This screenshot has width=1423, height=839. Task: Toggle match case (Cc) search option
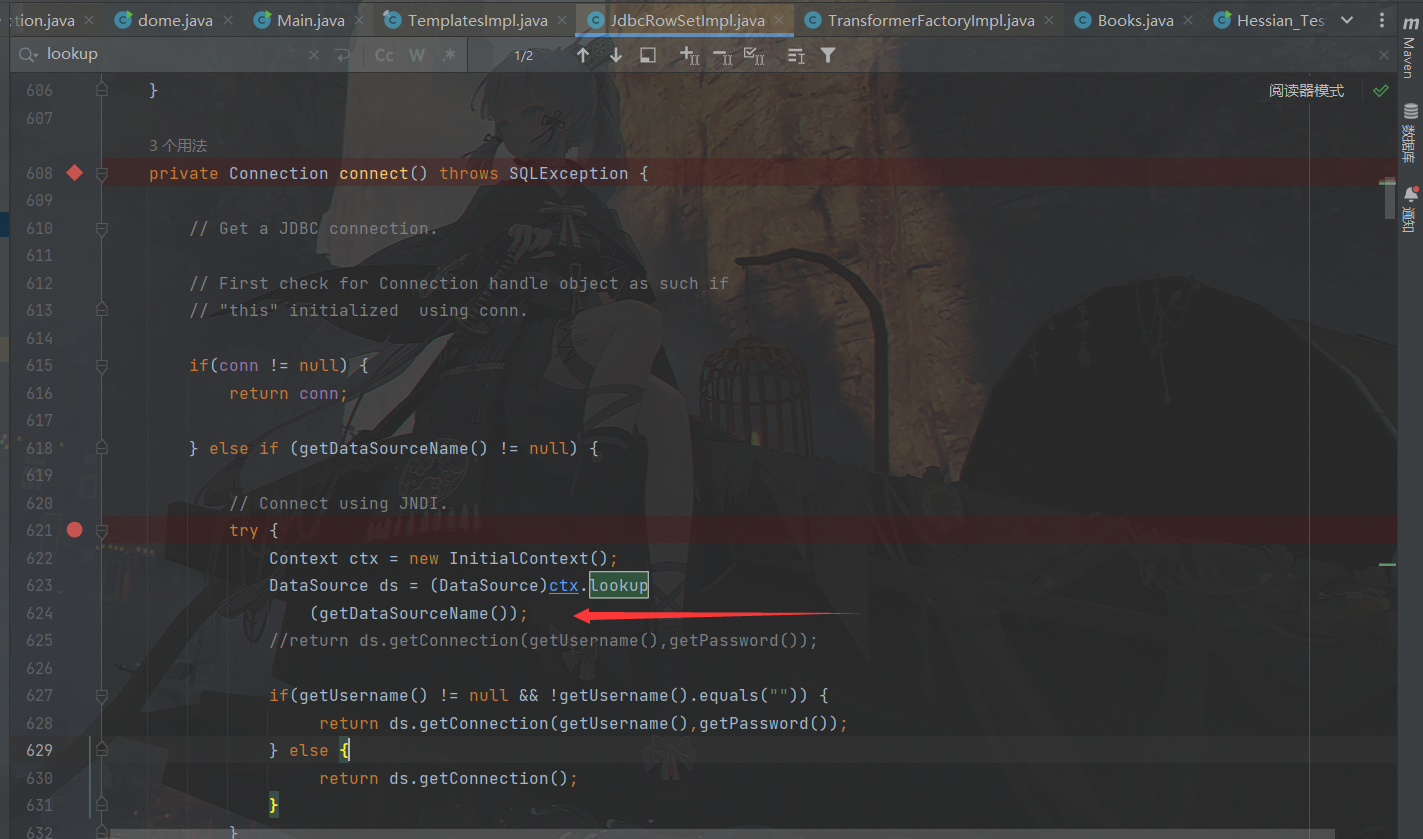384,56
